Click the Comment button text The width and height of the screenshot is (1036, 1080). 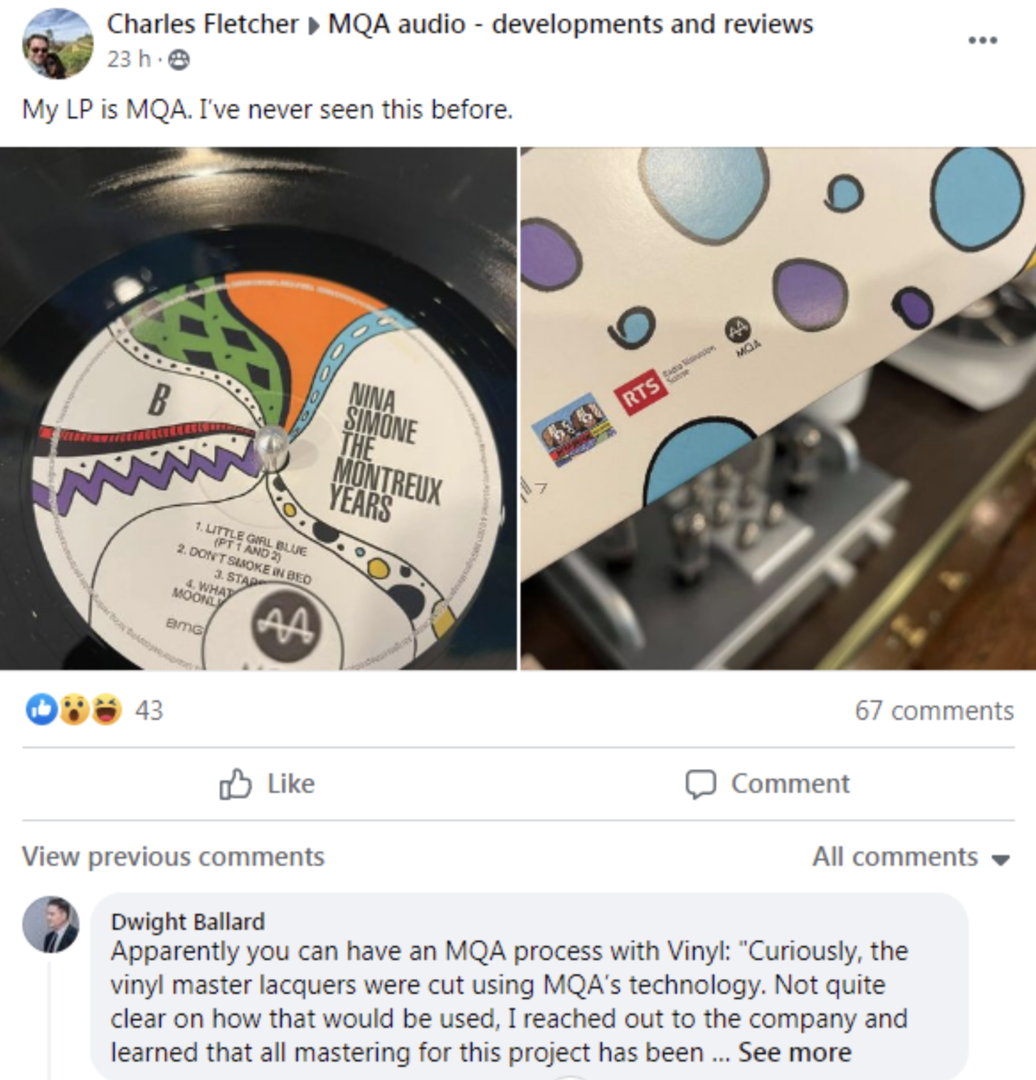coord(790,784)
